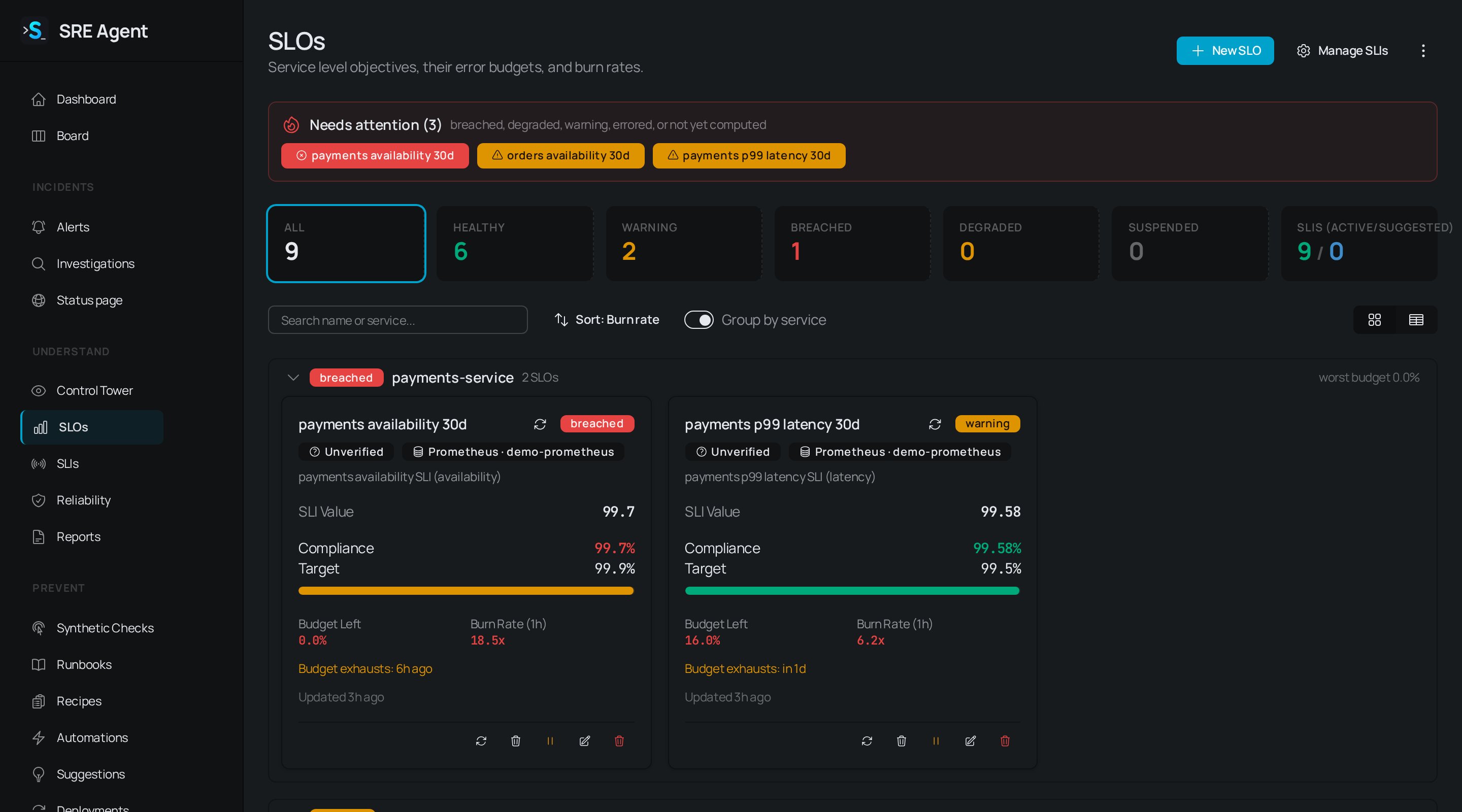Open Manage SLIs
Image resolution: width=1462 pixels, height=812 pixels.
tap(1343, 51)
